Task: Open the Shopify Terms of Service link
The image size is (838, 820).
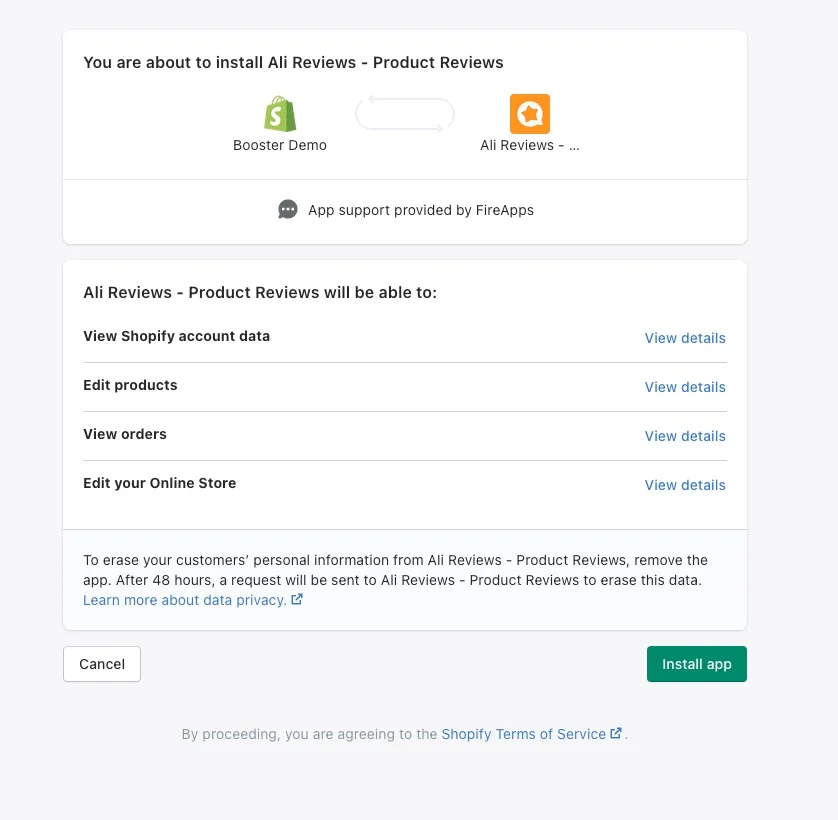Action: [523, 734]
